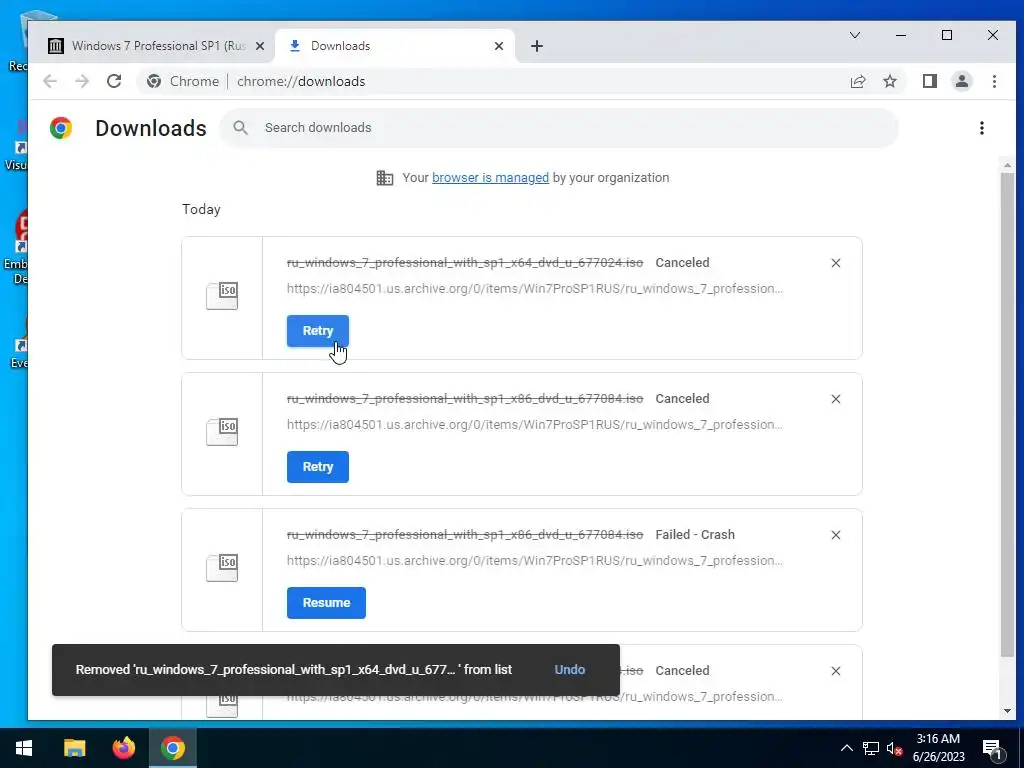
Task: Click the Search downloads field
Action: (x=559, y=128)
